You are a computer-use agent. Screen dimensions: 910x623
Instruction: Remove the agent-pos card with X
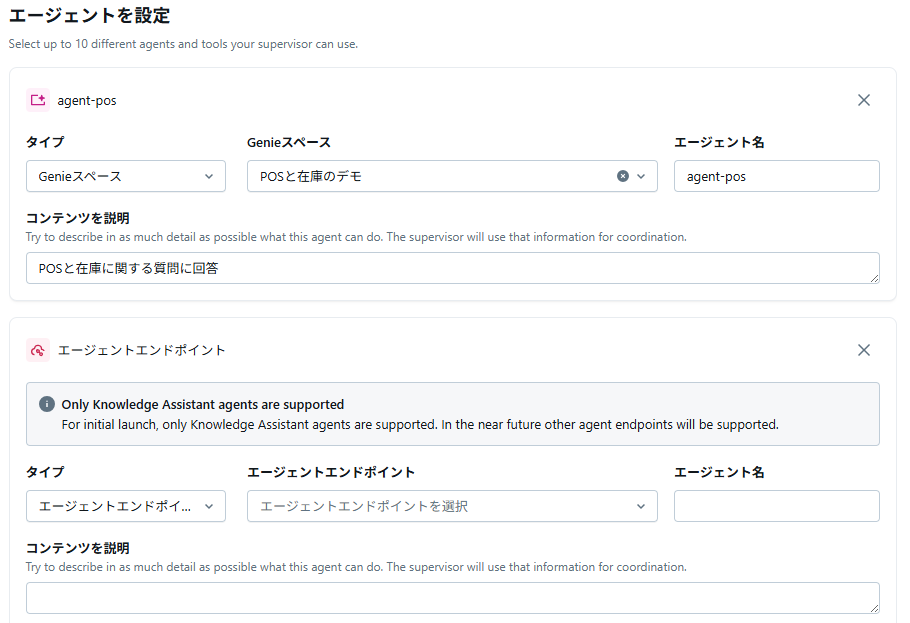[x=864, y=100]
